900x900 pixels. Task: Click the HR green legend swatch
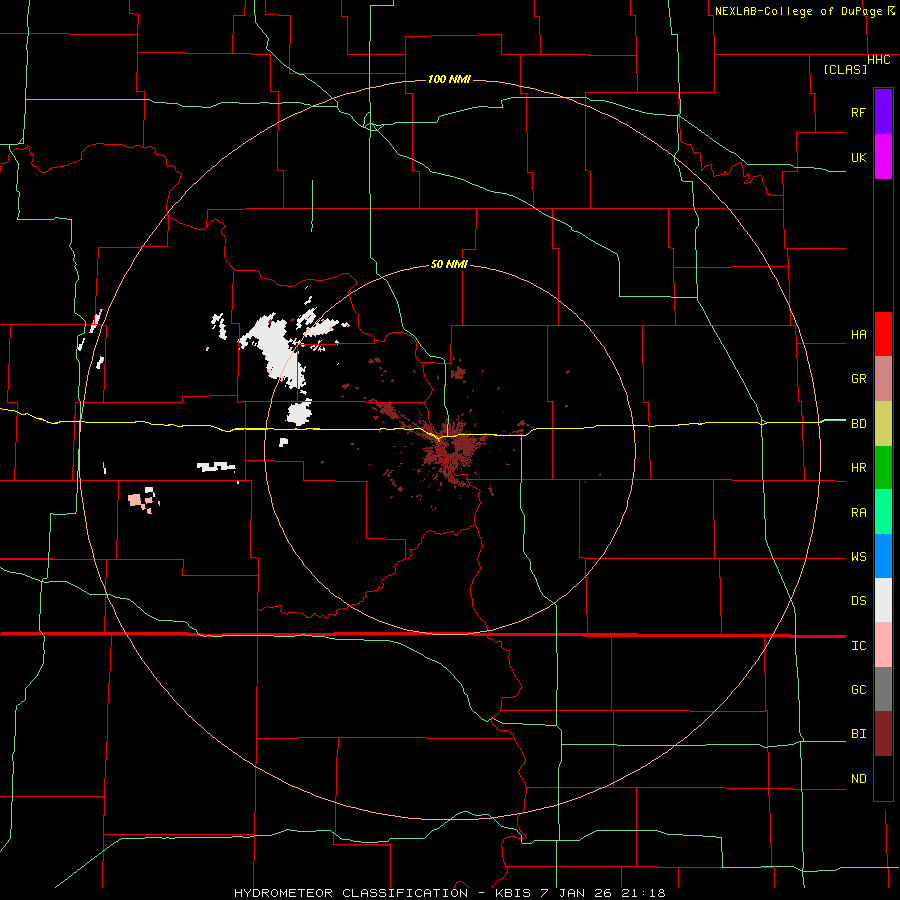click(x=883, y=467)
